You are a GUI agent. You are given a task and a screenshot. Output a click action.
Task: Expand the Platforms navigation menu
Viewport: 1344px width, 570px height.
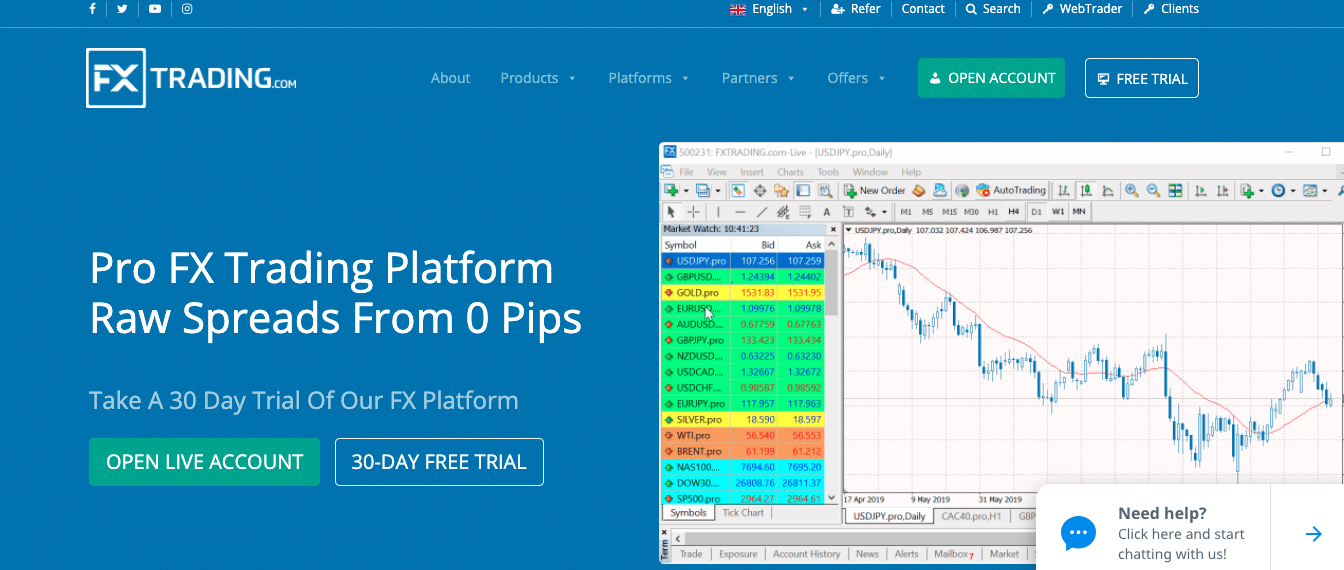(x=649, y=78)
